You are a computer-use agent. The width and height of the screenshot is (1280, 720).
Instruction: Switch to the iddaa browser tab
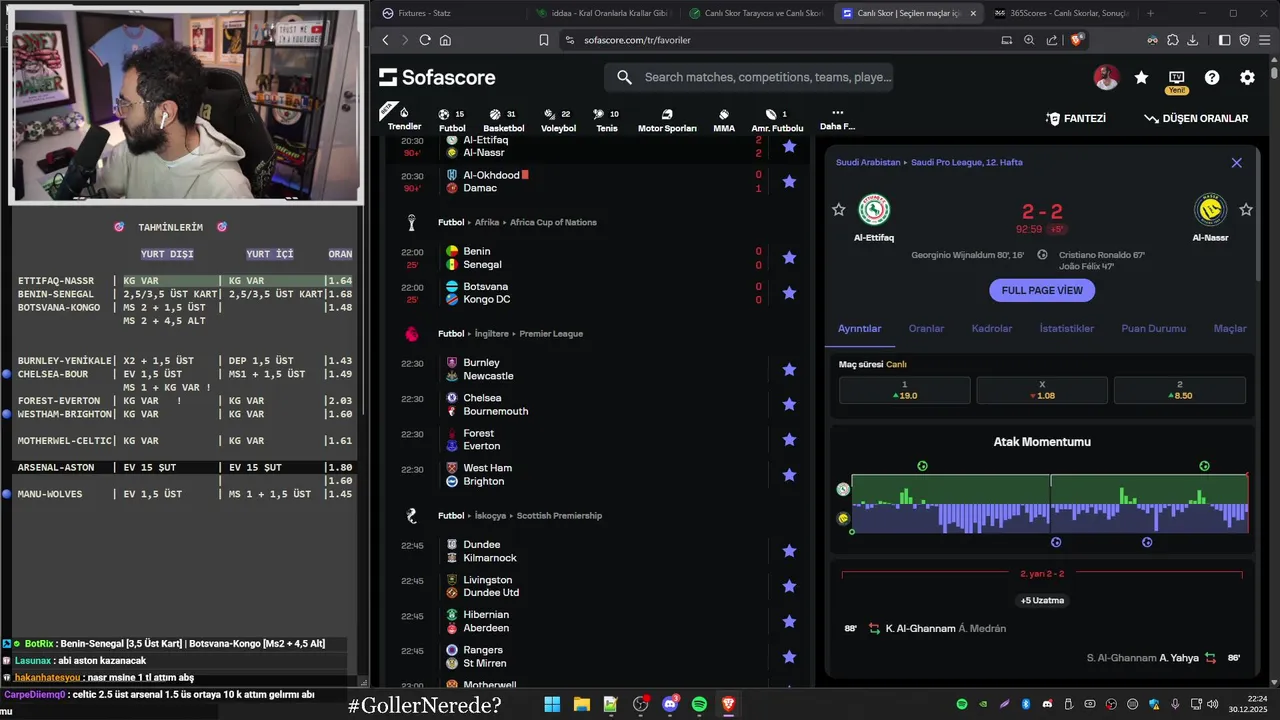click(602, 13)
